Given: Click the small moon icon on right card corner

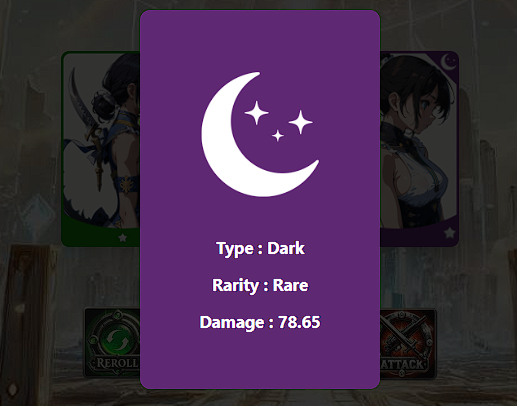Looking at the screenshot, I should point(449,62).
